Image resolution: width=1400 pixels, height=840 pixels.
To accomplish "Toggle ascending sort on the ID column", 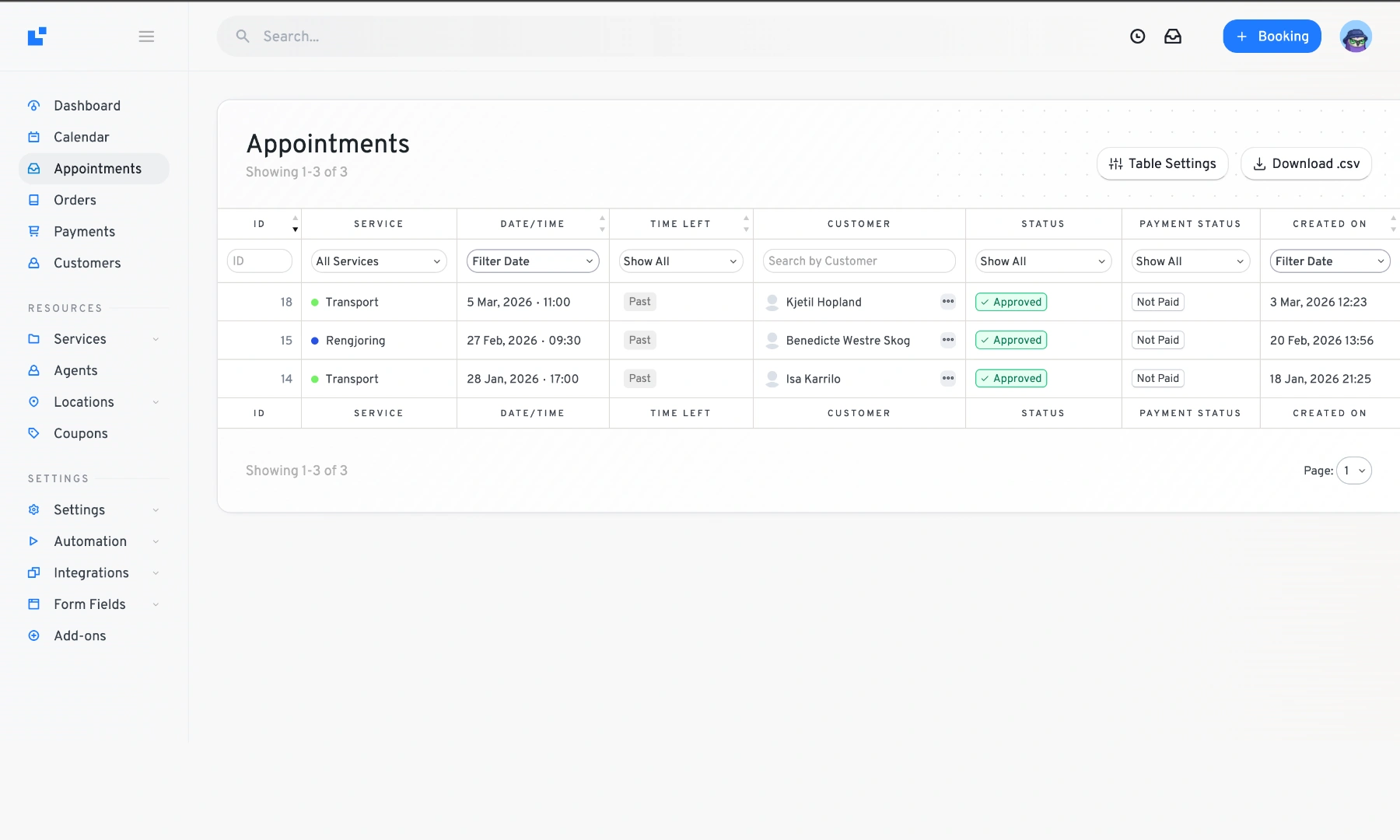I will click(x=296, y=219).
